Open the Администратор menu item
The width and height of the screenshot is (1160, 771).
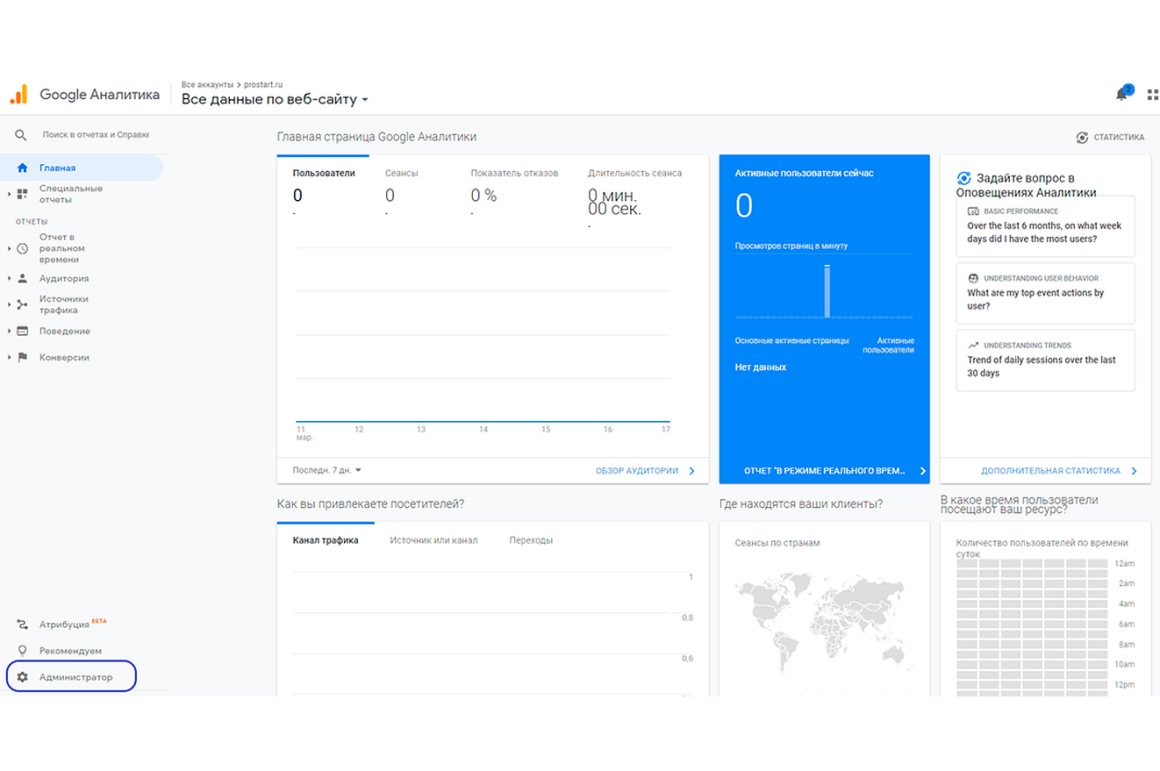point(71,676)
